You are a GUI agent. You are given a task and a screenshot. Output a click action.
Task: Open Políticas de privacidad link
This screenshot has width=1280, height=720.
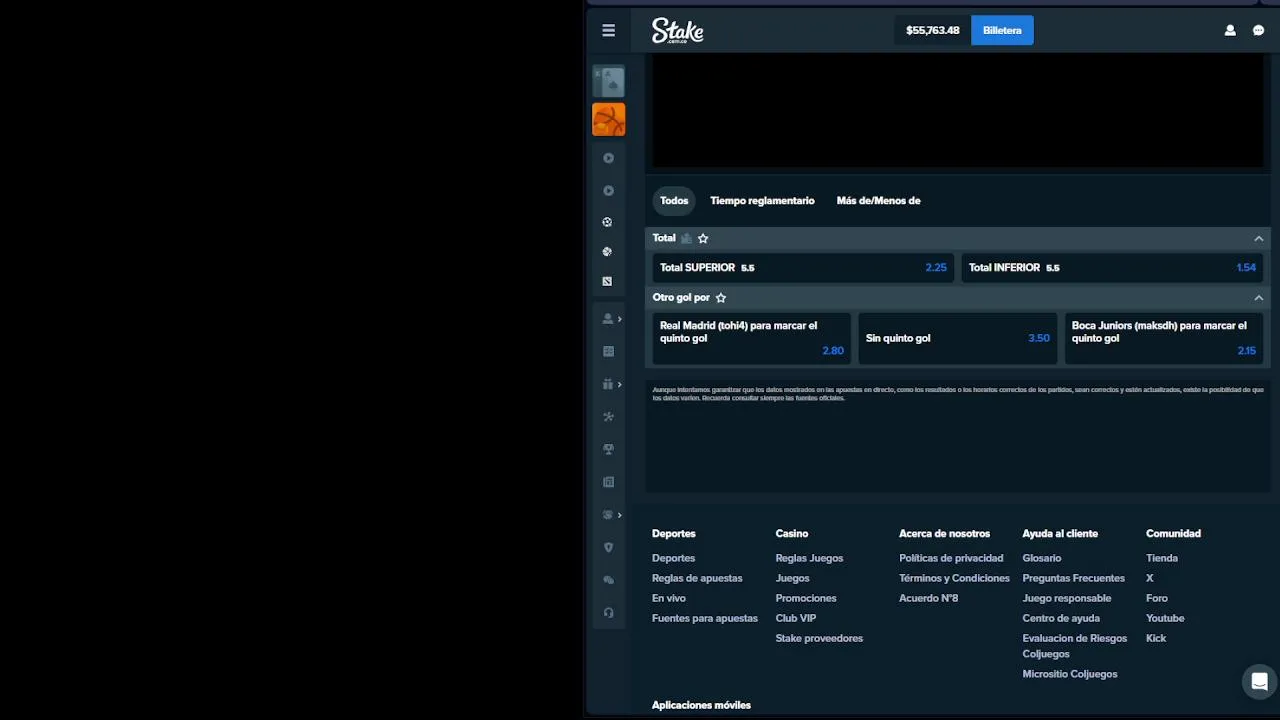pos(951,558)
